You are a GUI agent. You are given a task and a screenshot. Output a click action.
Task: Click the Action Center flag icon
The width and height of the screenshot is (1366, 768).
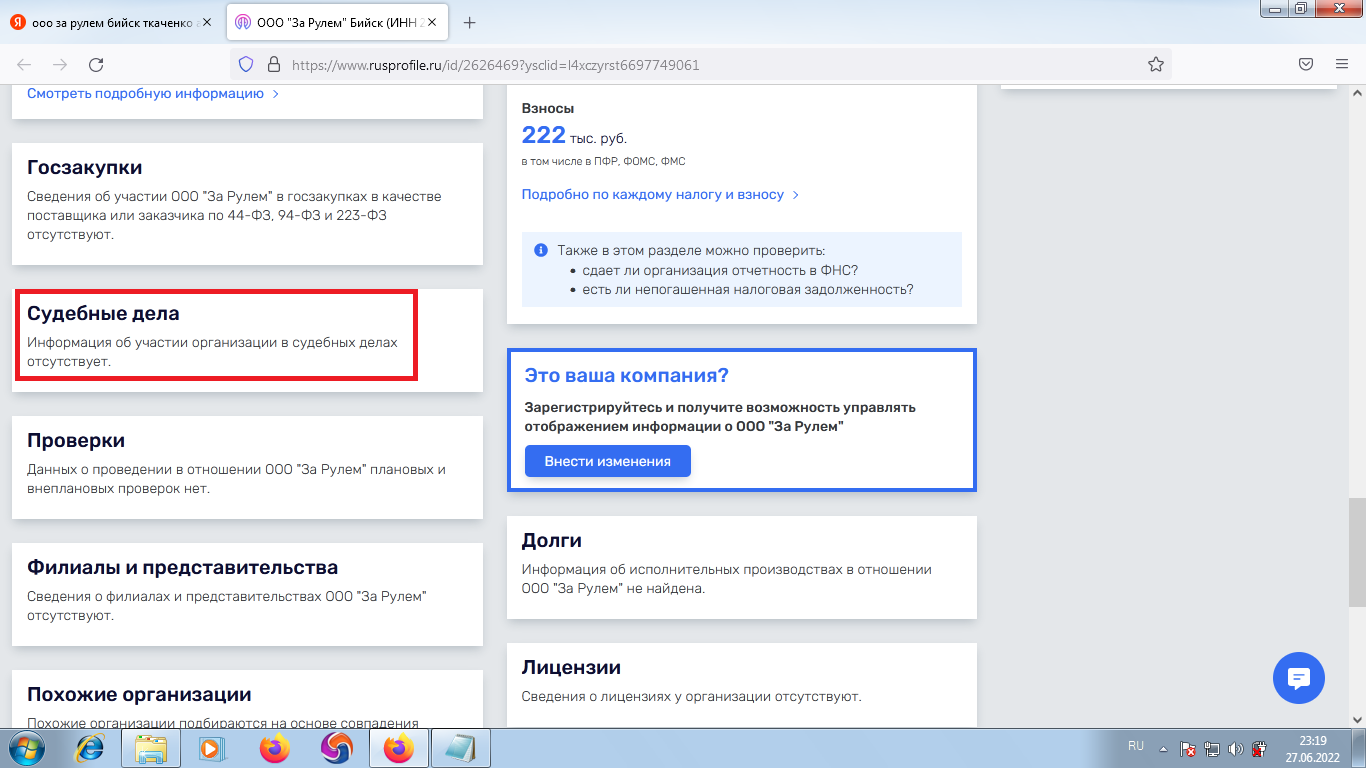[x=1190, y=747]
